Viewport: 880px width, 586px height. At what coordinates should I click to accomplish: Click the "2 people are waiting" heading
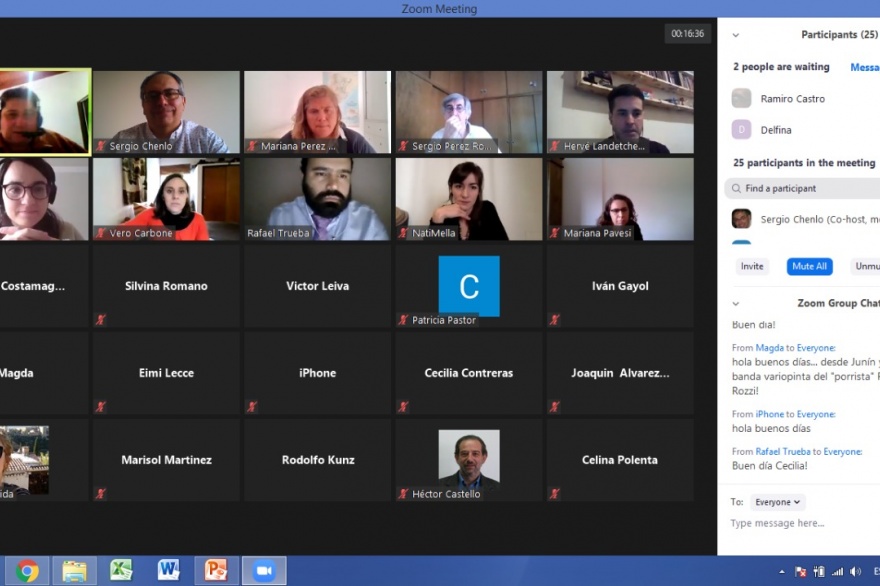tap(781, 66)
